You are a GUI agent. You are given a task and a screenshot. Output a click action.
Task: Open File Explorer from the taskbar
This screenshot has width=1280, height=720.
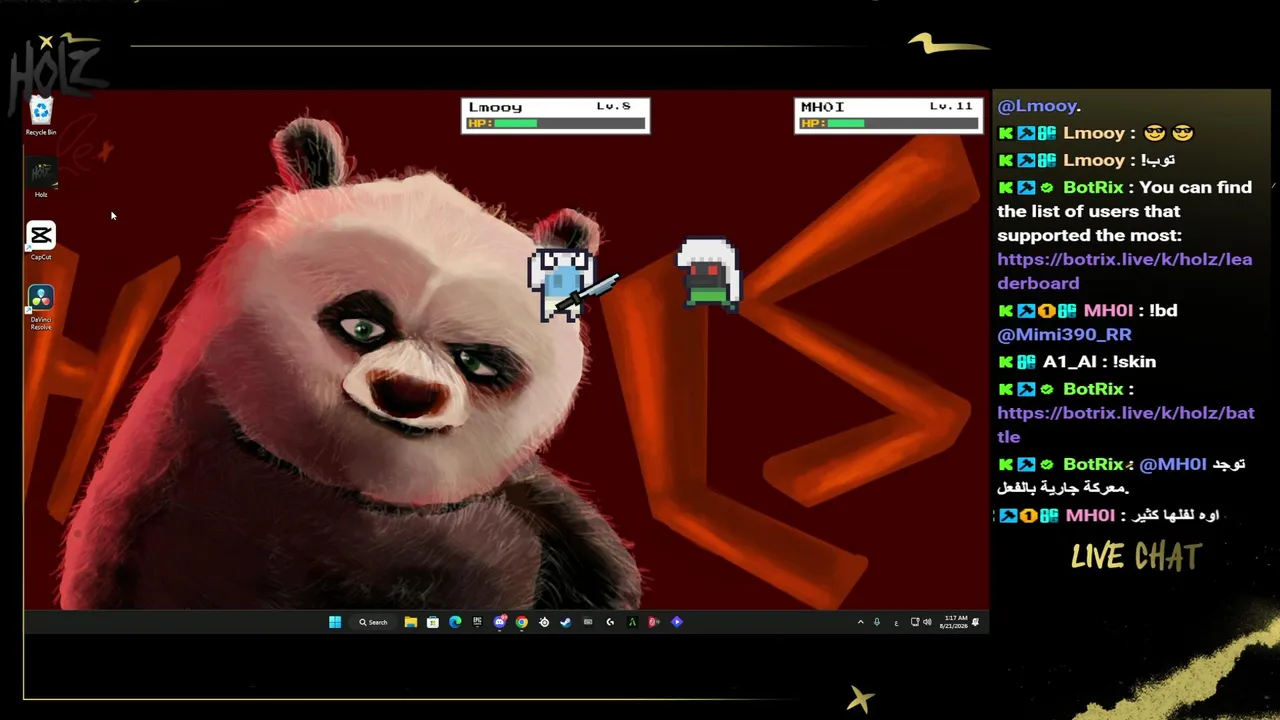coord(410,622)
